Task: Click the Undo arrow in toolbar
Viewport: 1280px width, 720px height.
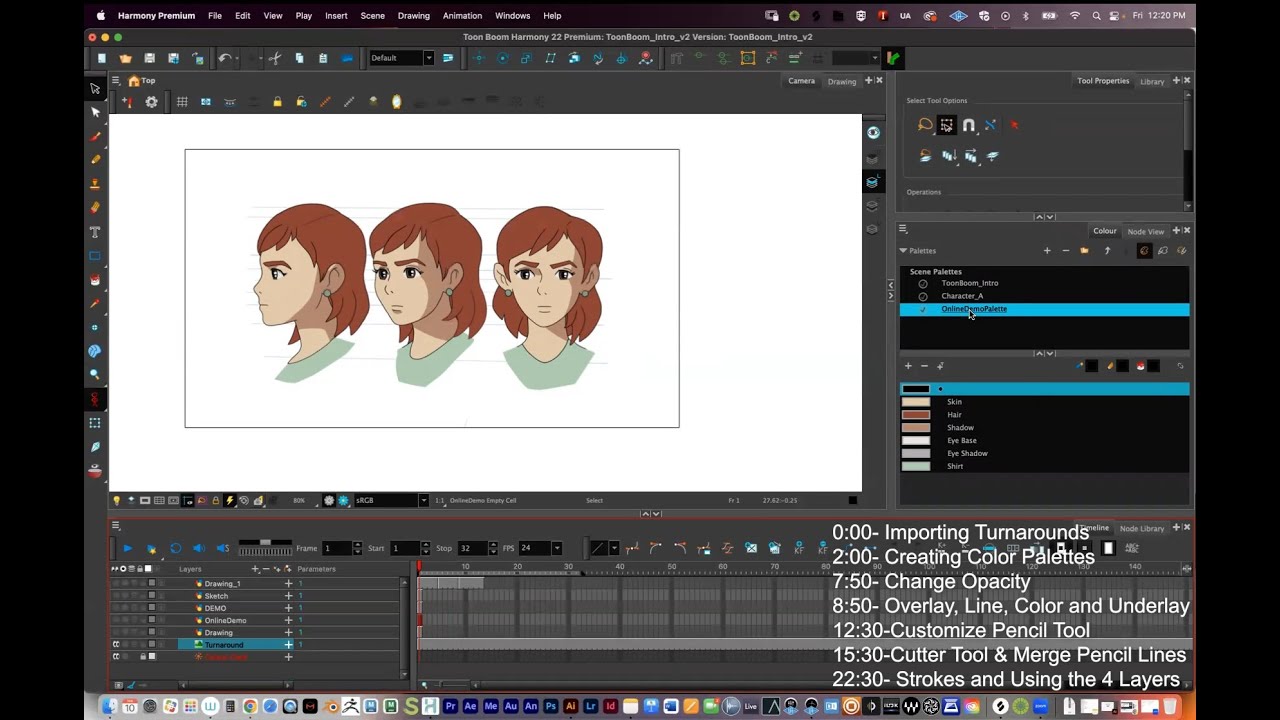Action: (225, 58)
